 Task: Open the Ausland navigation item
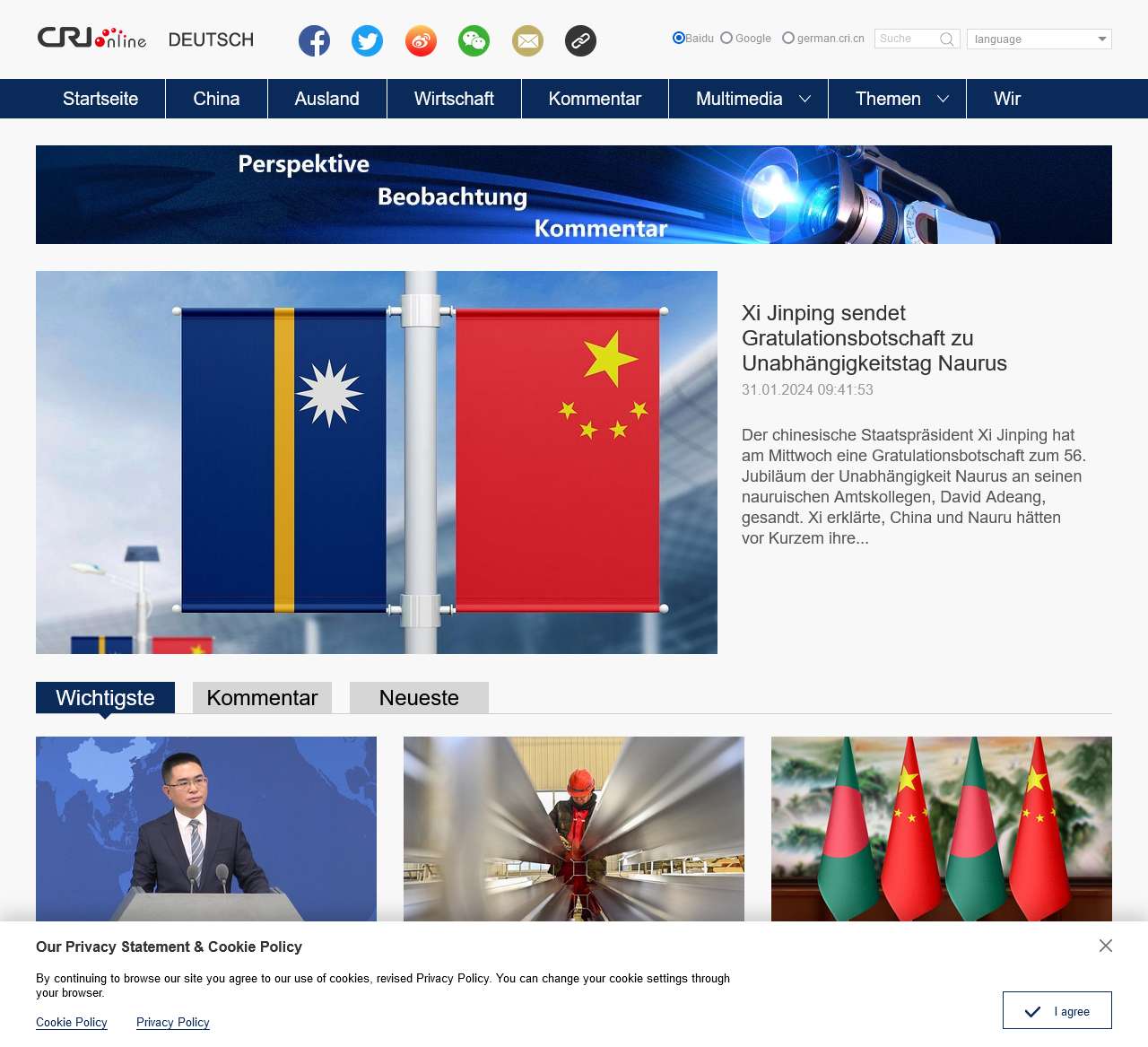pyautogui.click(x=327, y=99)
